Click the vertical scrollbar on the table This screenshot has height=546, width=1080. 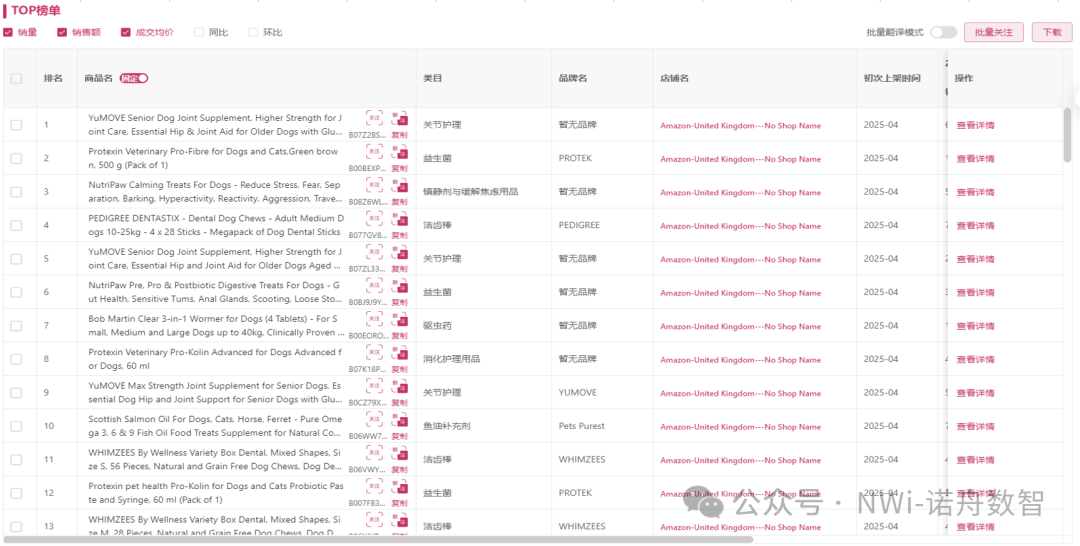[x=1067, y=135]
